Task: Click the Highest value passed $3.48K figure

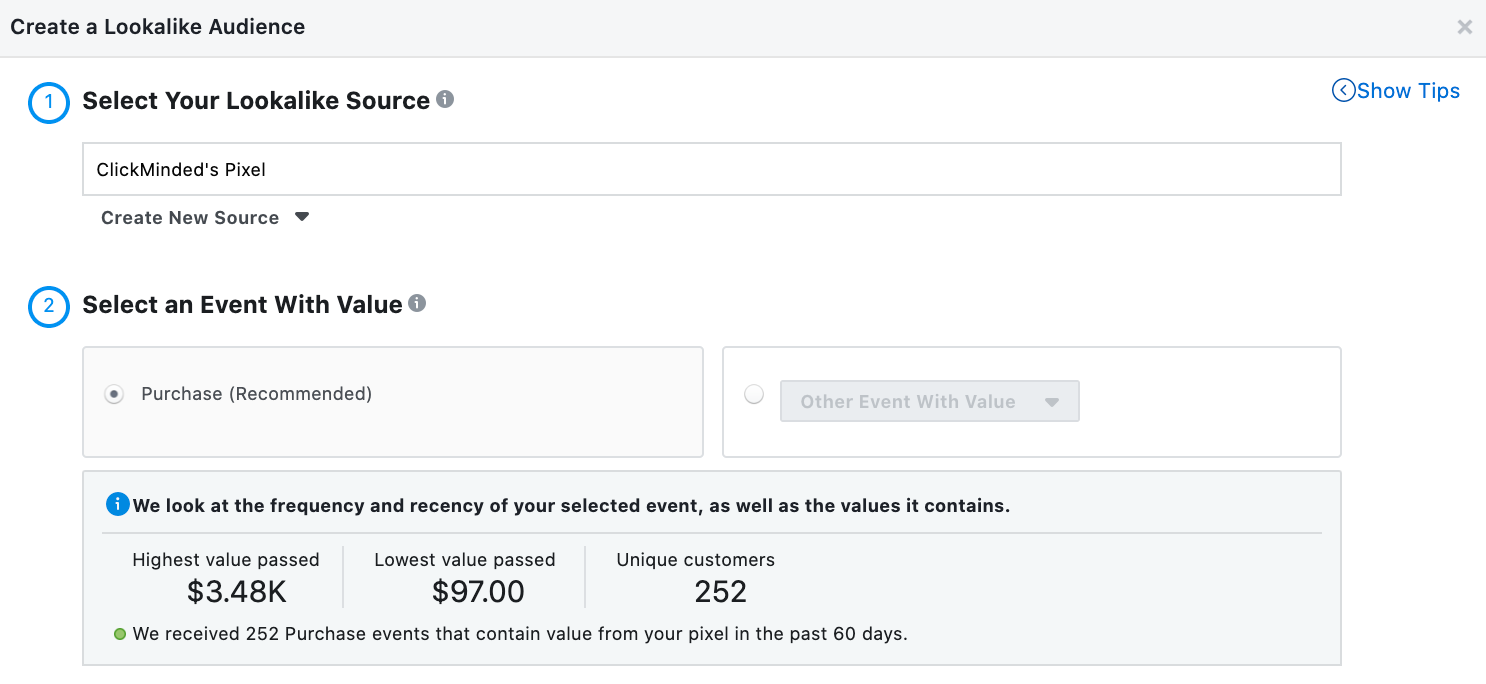Action: [x=237, y=591]
